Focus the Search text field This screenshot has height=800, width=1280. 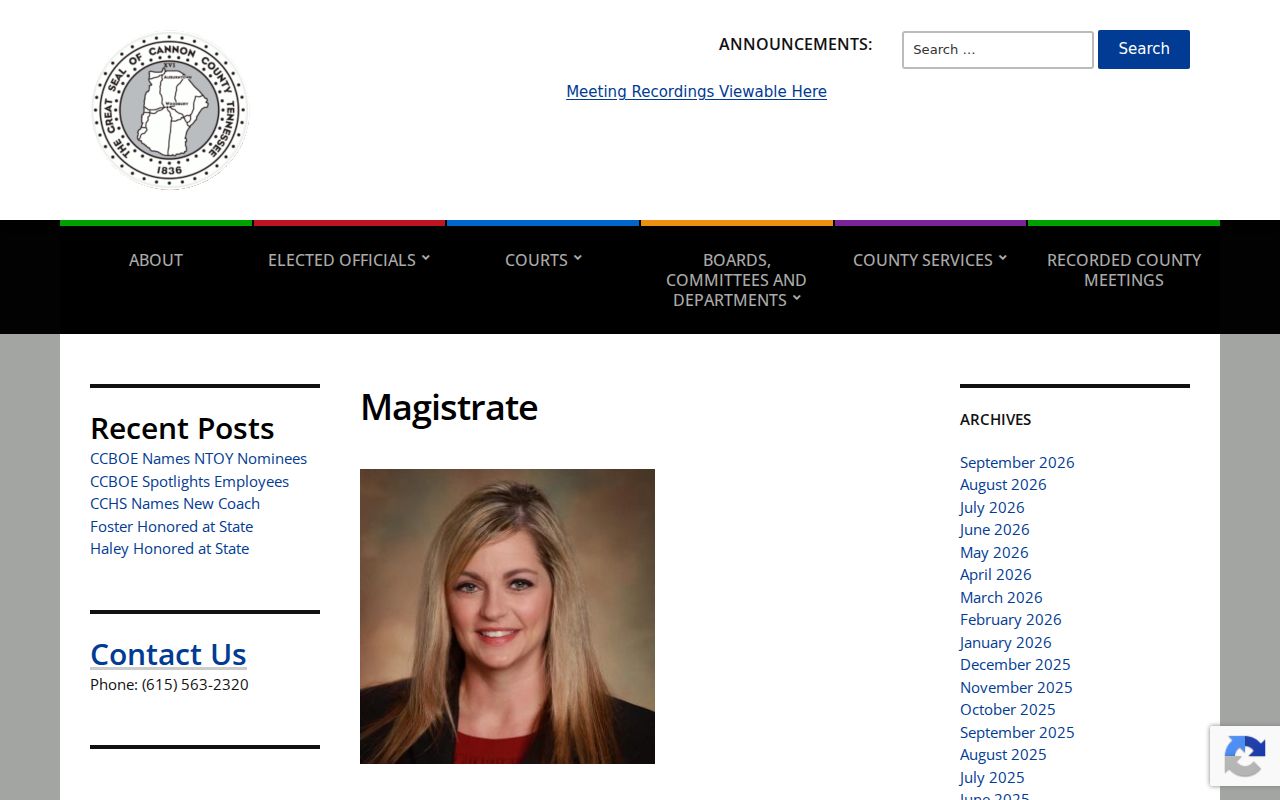(x=998, y=50)
